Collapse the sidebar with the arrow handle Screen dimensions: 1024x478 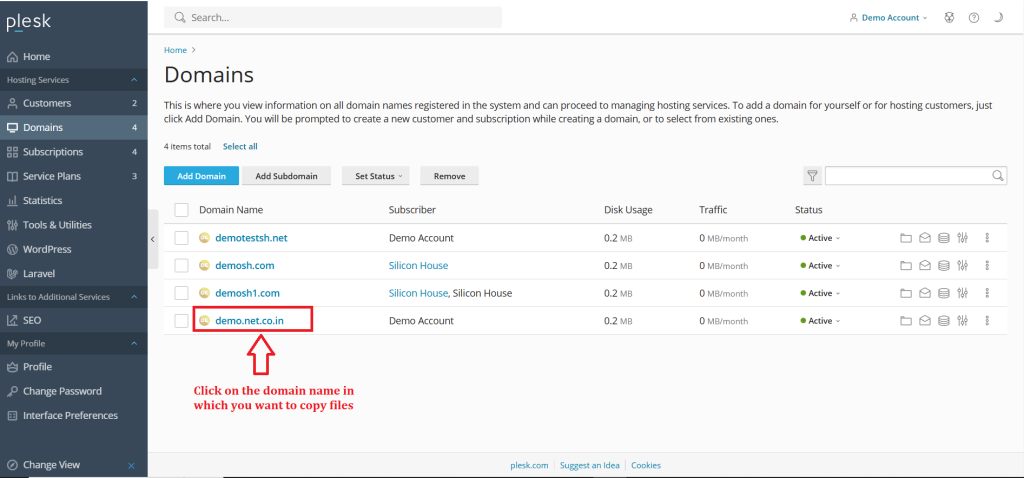[153, 239]
